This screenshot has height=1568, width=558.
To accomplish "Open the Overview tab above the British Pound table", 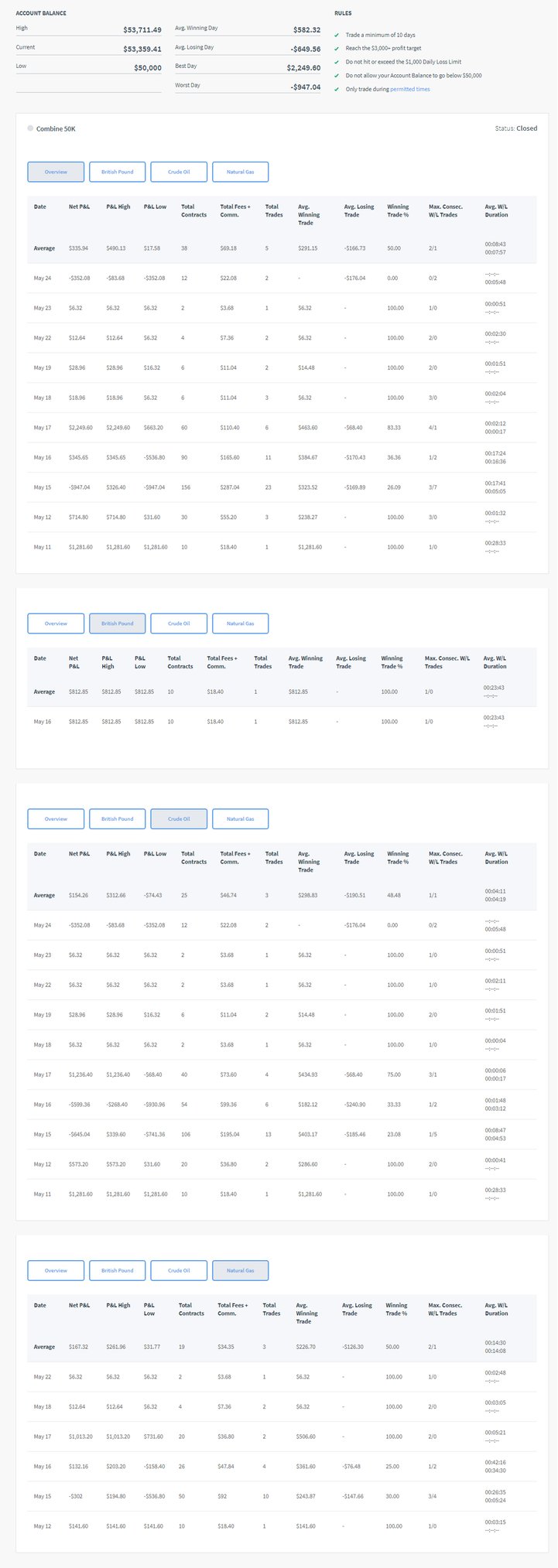I will click(x=56, y=623).
